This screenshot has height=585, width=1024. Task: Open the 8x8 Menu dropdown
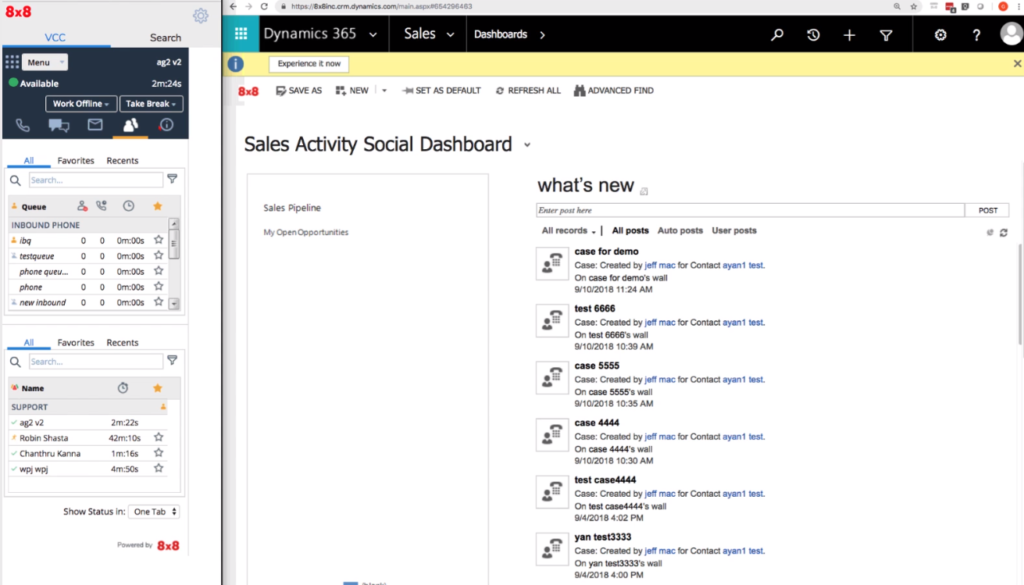pos(45,62)
